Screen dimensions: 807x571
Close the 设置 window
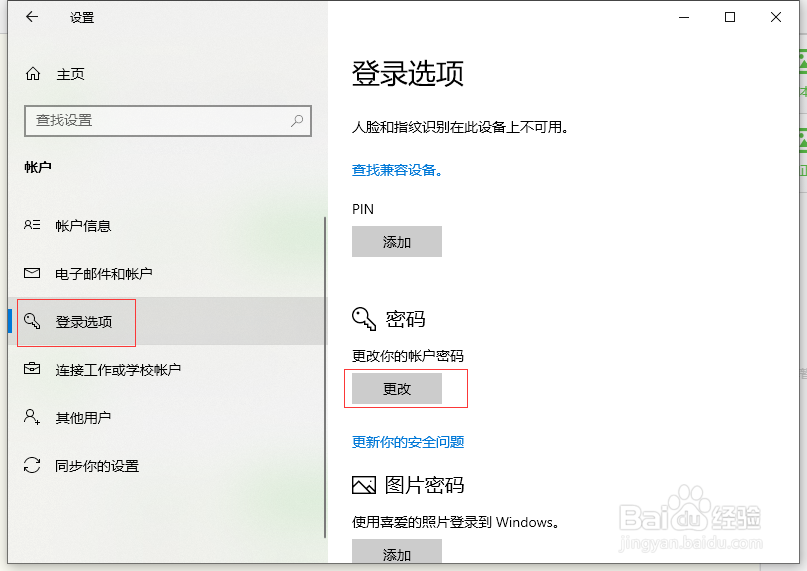click(x=776, y=17)
